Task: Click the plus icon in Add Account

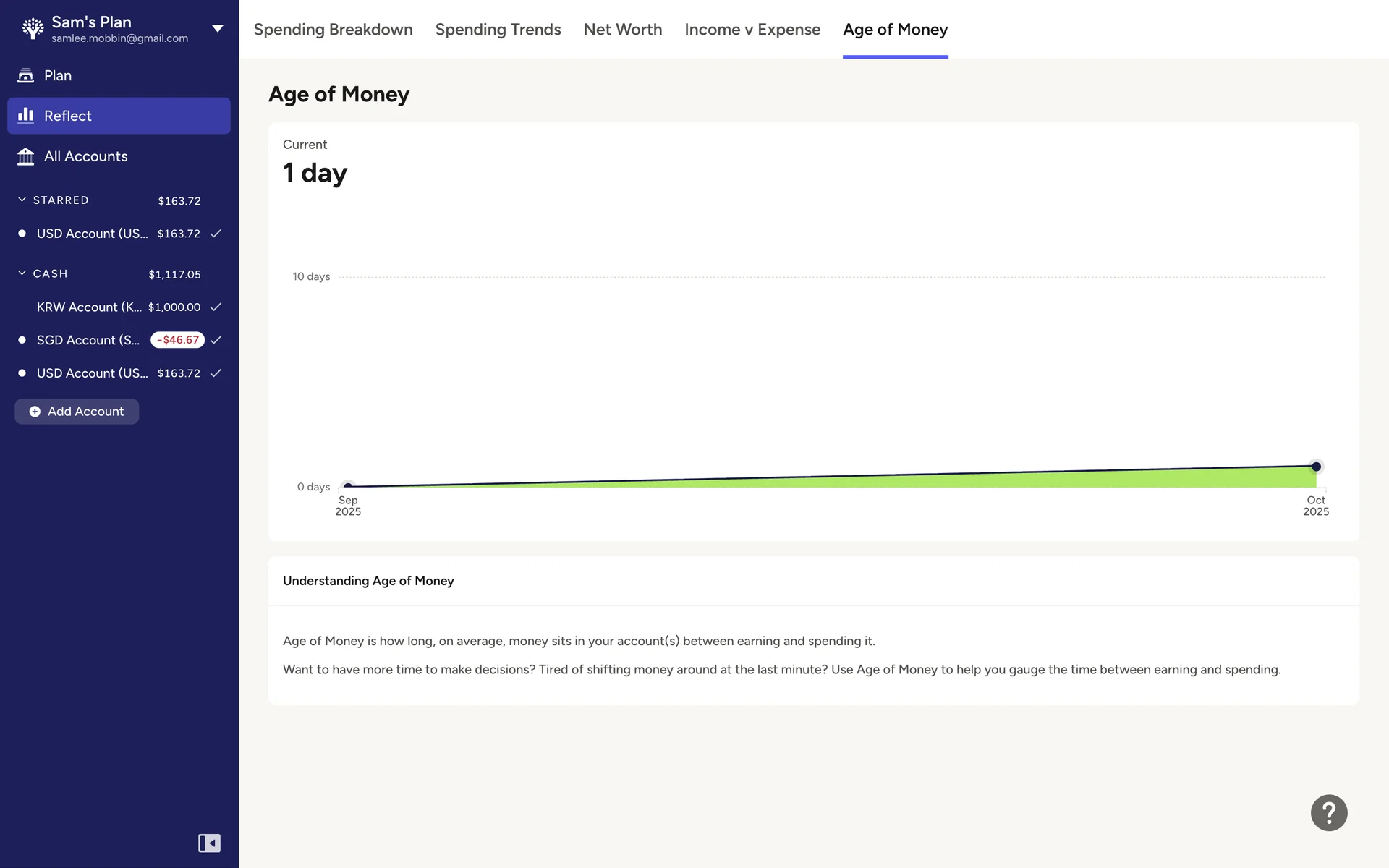Action: 35,412
